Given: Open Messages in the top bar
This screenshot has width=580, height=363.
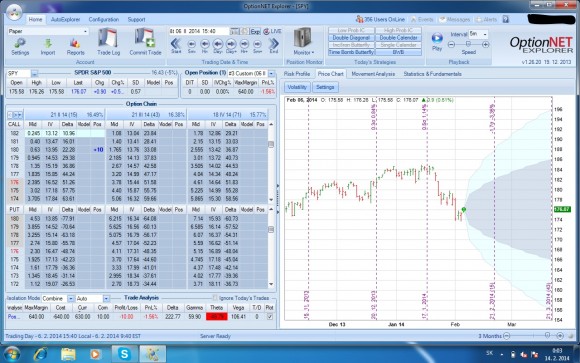Looking at the screenshot, I should coord(455,19).
